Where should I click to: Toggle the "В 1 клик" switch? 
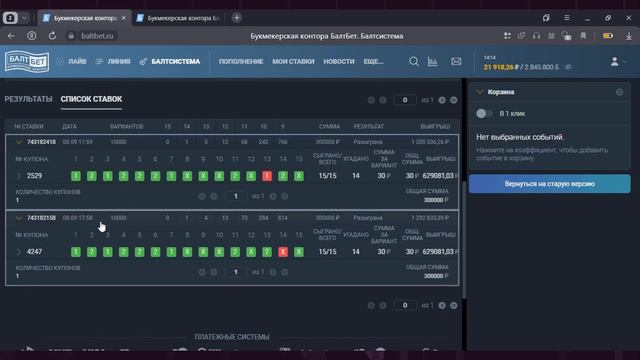pyautogui.click(x=484, y=113)
